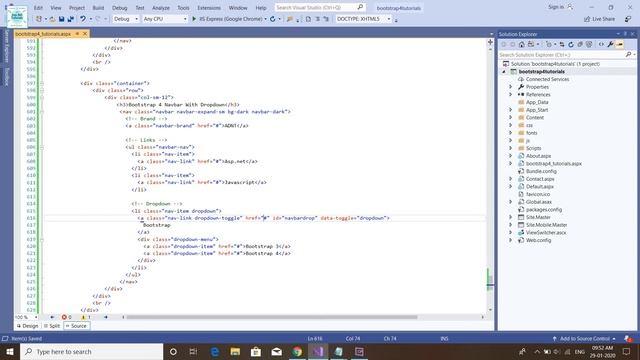
Task: Start debugging with IIS Express play button
Action: 194,19
